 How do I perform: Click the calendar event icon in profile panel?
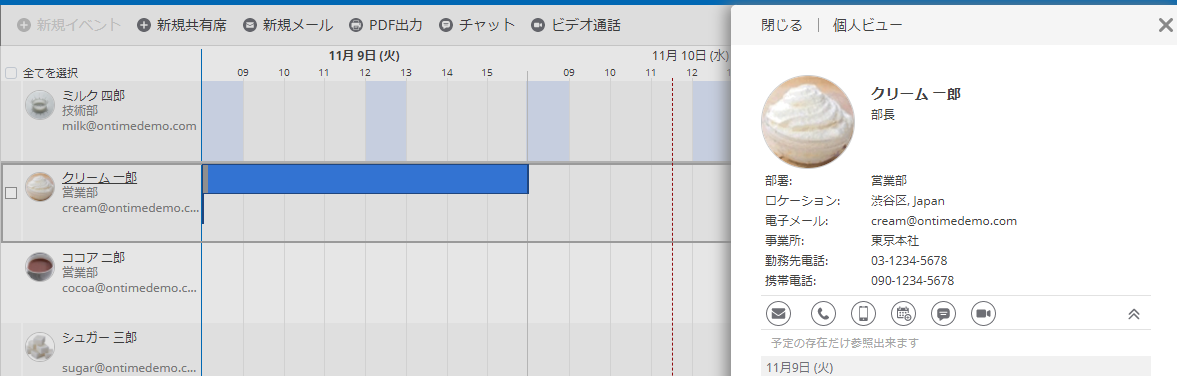point(904,314)
